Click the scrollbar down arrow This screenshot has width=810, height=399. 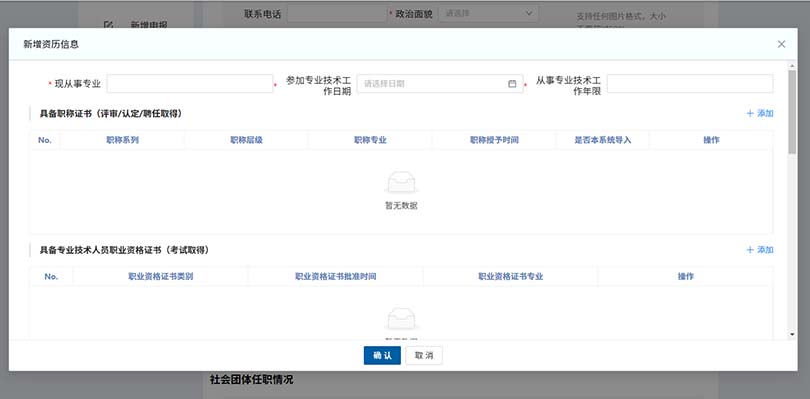[792, 335]
